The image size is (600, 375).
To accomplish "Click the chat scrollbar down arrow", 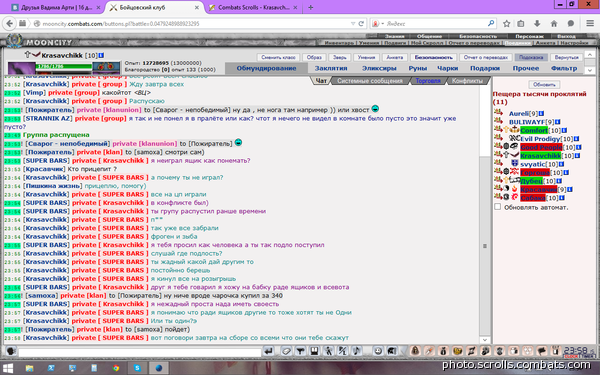I will pyautogui.click(x=484, y=339).
